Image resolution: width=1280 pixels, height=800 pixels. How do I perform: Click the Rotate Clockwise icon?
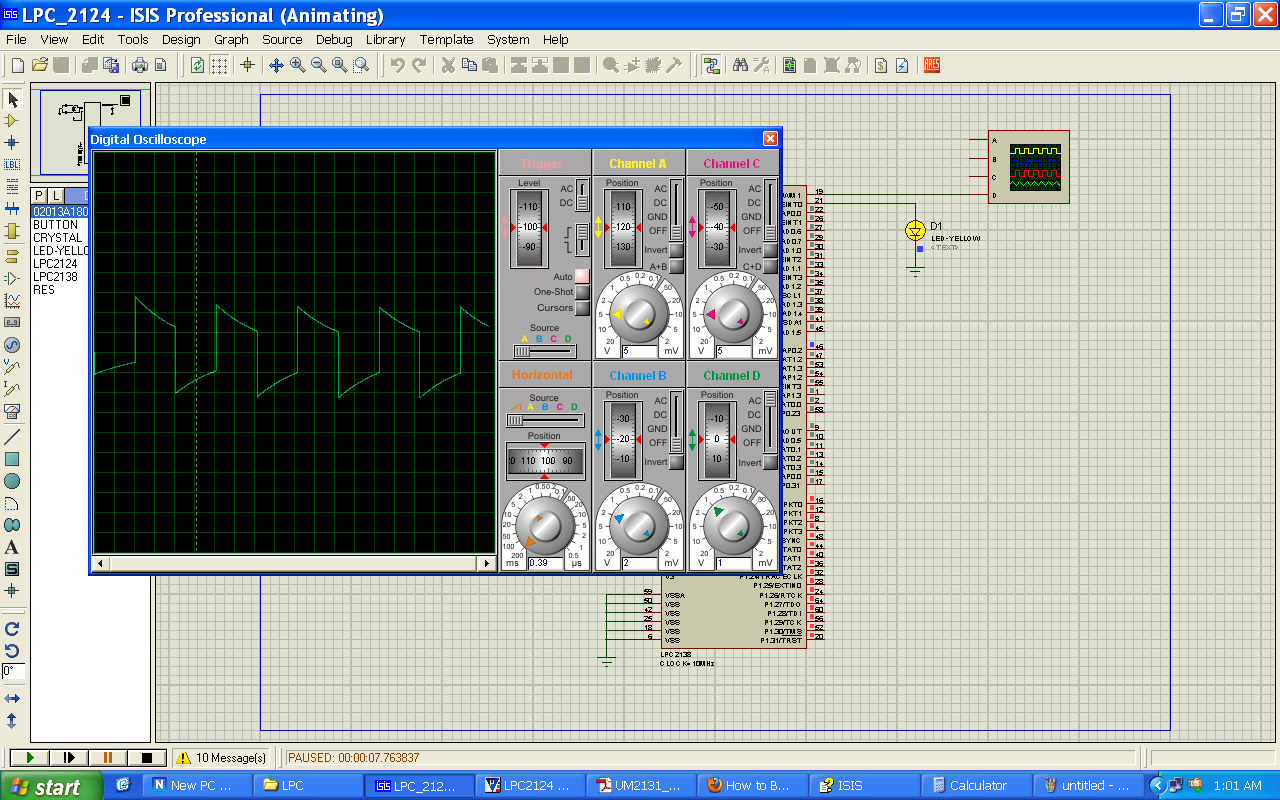[x=12, y=629]
